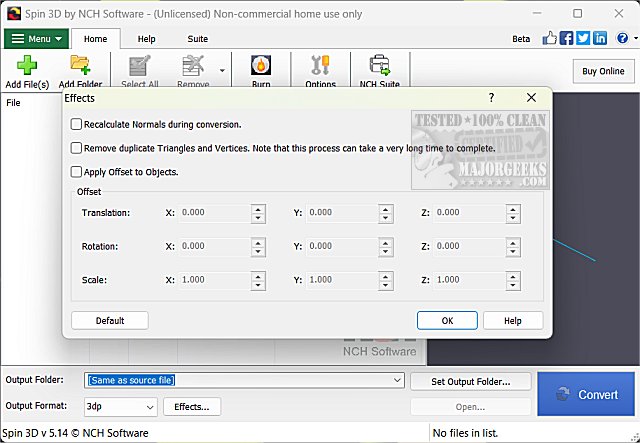The image size is (640, 443).
Task: Click the Scale X input field
Action: (x=214, y=280)
